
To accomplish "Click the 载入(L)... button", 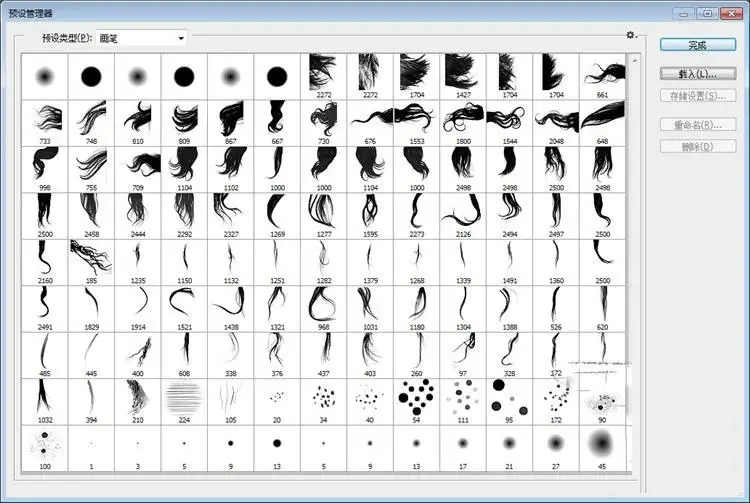I will pyautogui.click(x=697, y=74).
